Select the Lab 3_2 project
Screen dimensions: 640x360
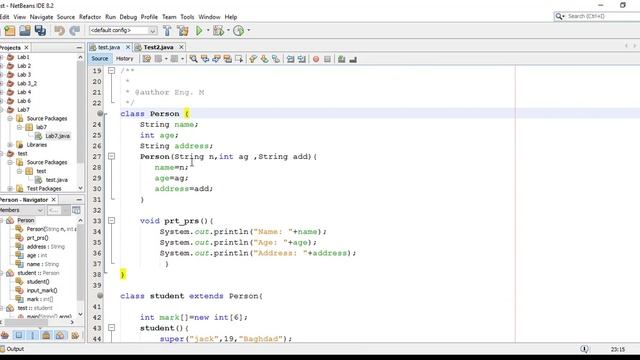pos(27,83)
